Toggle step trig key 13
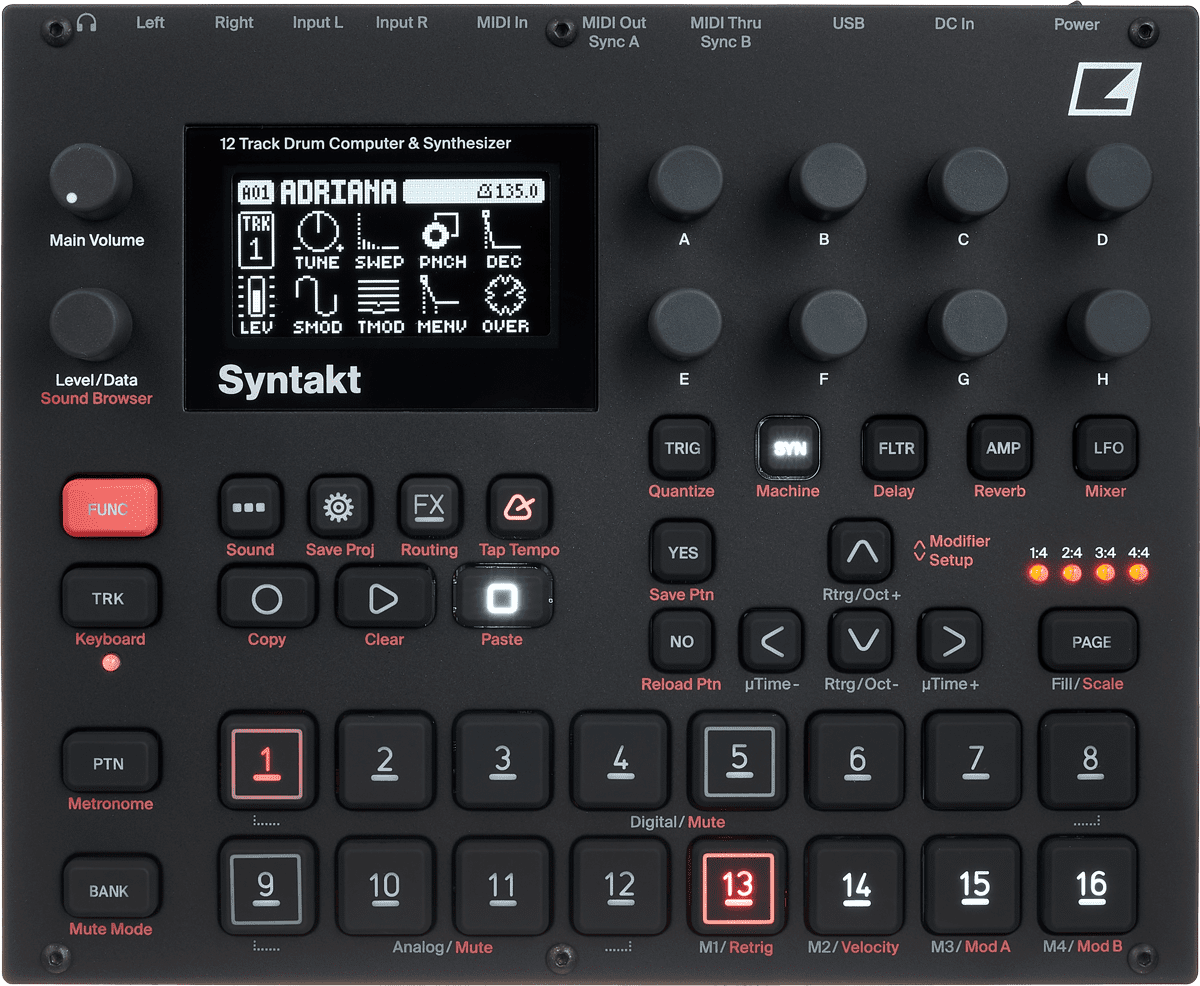The height and width of the screenshot is (986, 1200). coord(737,886)
